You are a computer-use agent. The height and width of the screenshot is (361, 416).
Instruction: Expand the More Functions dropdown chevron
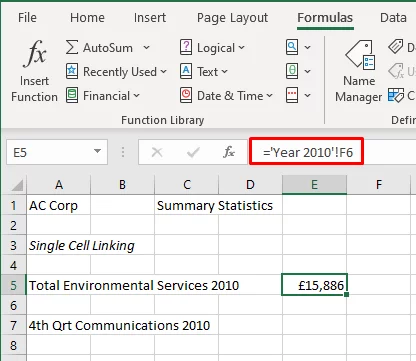click(307, 96)
